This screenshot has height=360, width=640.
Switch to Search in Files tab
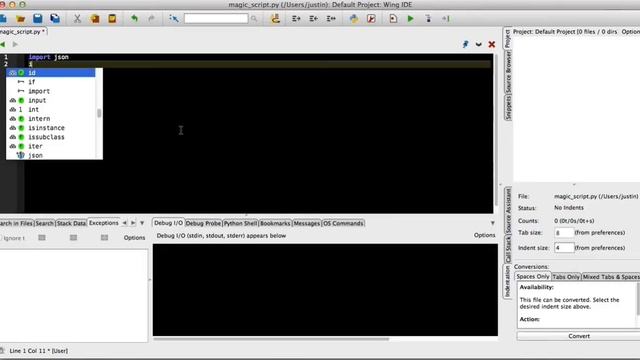point(16,223)
